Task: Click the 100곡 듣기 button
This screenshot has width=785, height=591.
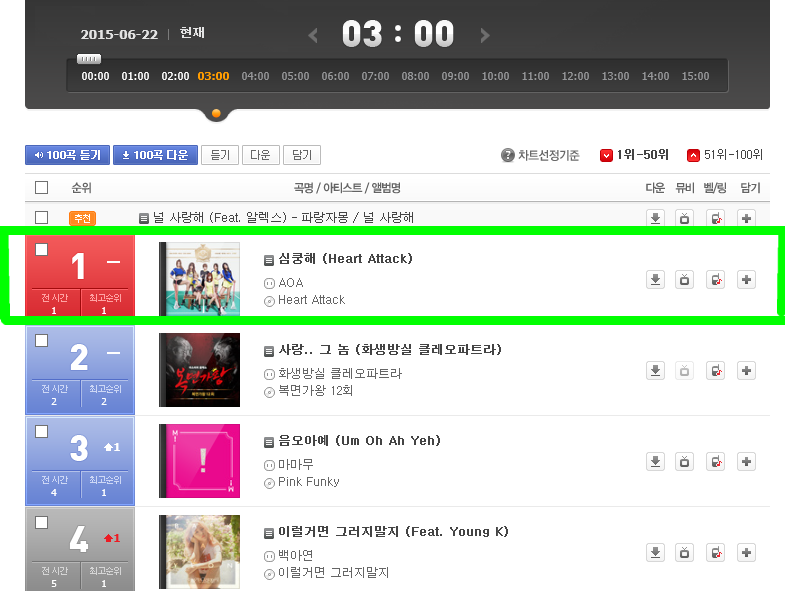Action: (67, 155)
